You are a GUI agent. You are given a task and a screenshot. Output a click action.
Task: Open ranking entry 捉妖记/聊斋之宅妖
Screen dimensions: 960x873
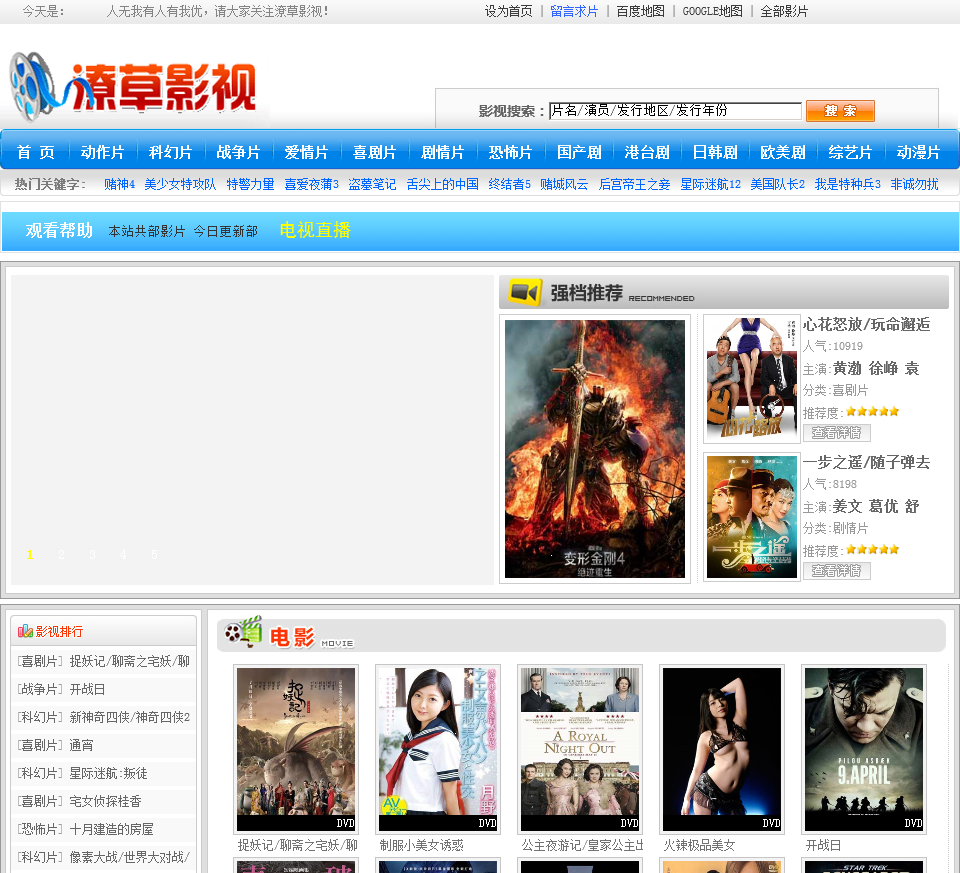[129, 661]
